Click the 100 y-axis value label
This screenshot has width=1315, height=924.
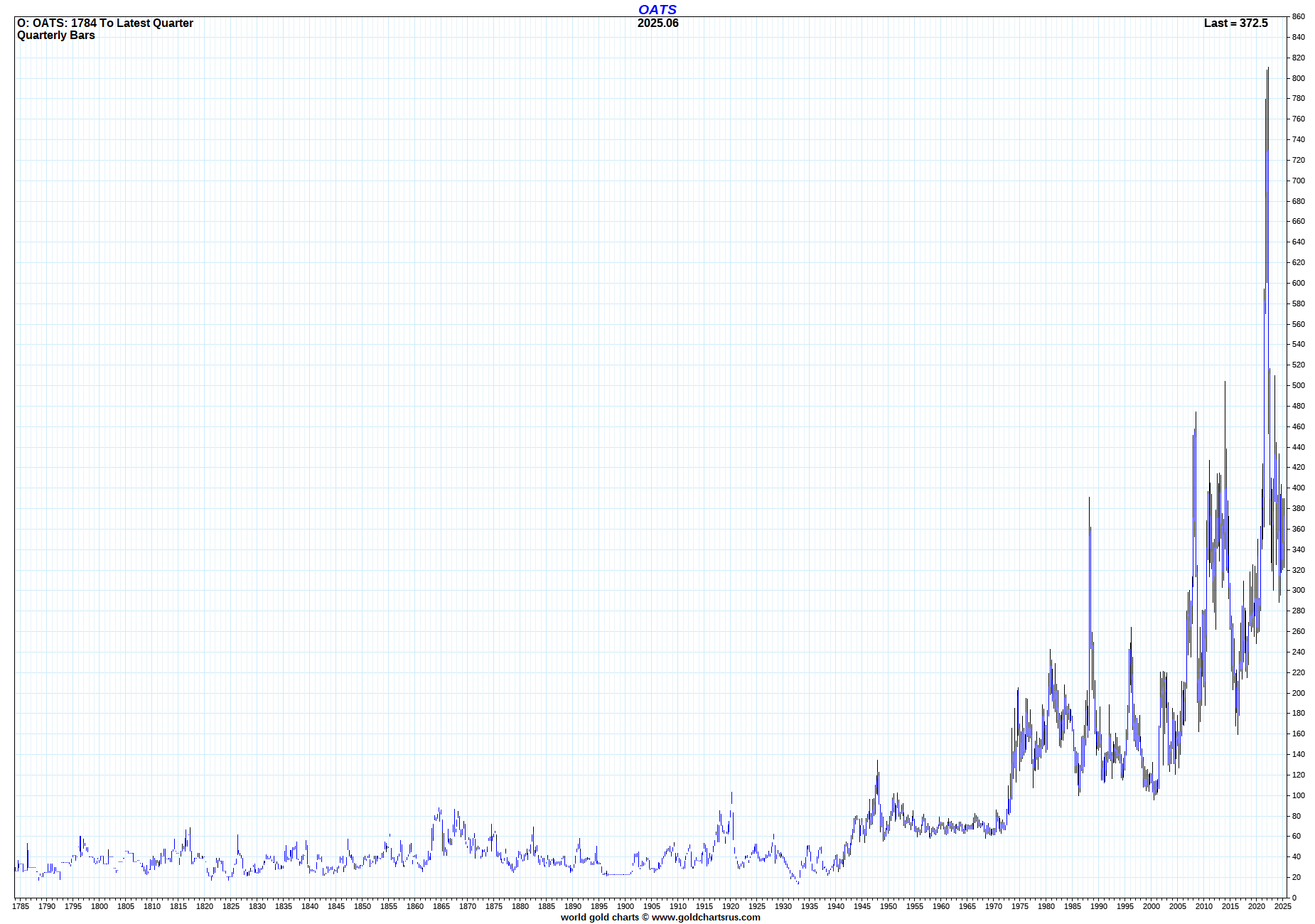(1299, 795)
